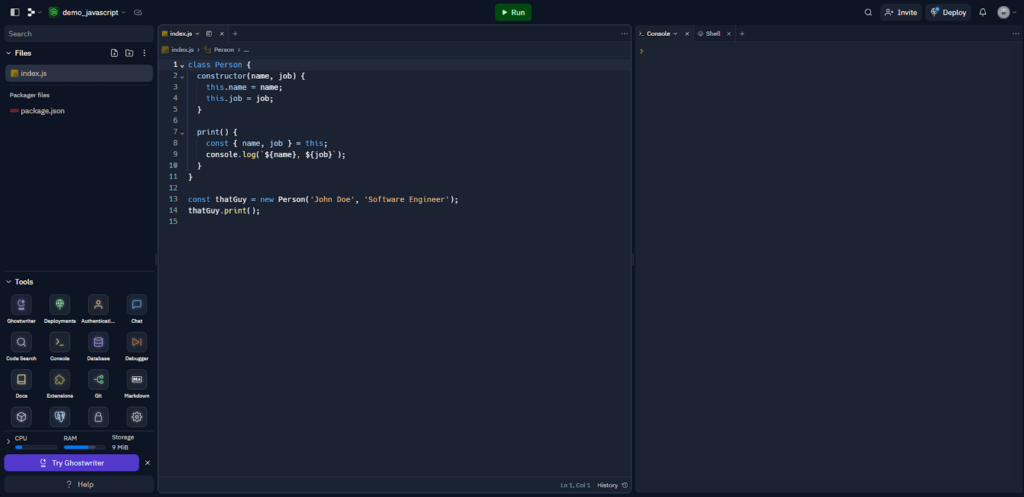Create a new folder icon
Image resolution: width=1024 pixels, height=497 pixels.
tap(129, 53)
